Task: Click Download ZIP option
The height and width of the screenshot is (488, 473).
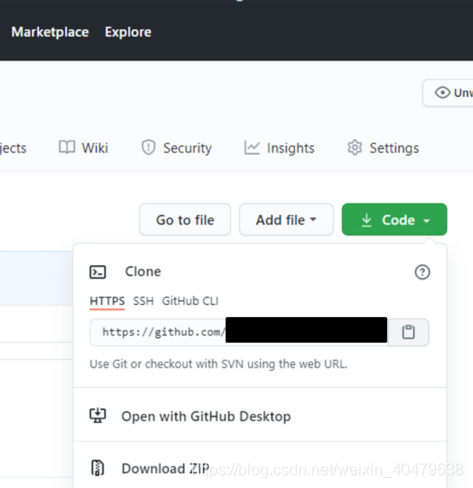Action: pos(260,468)
